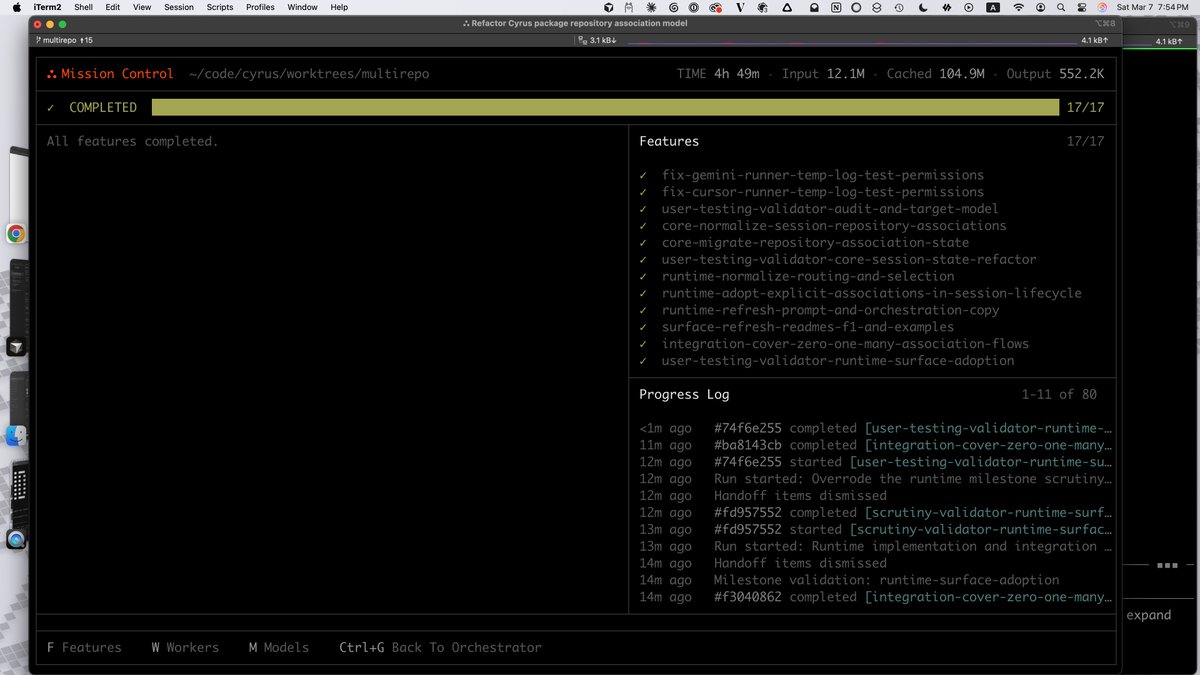This screenshot has width=1200, height=675.
Task: Activate Siri from the menu bar
Action: 1102,7
